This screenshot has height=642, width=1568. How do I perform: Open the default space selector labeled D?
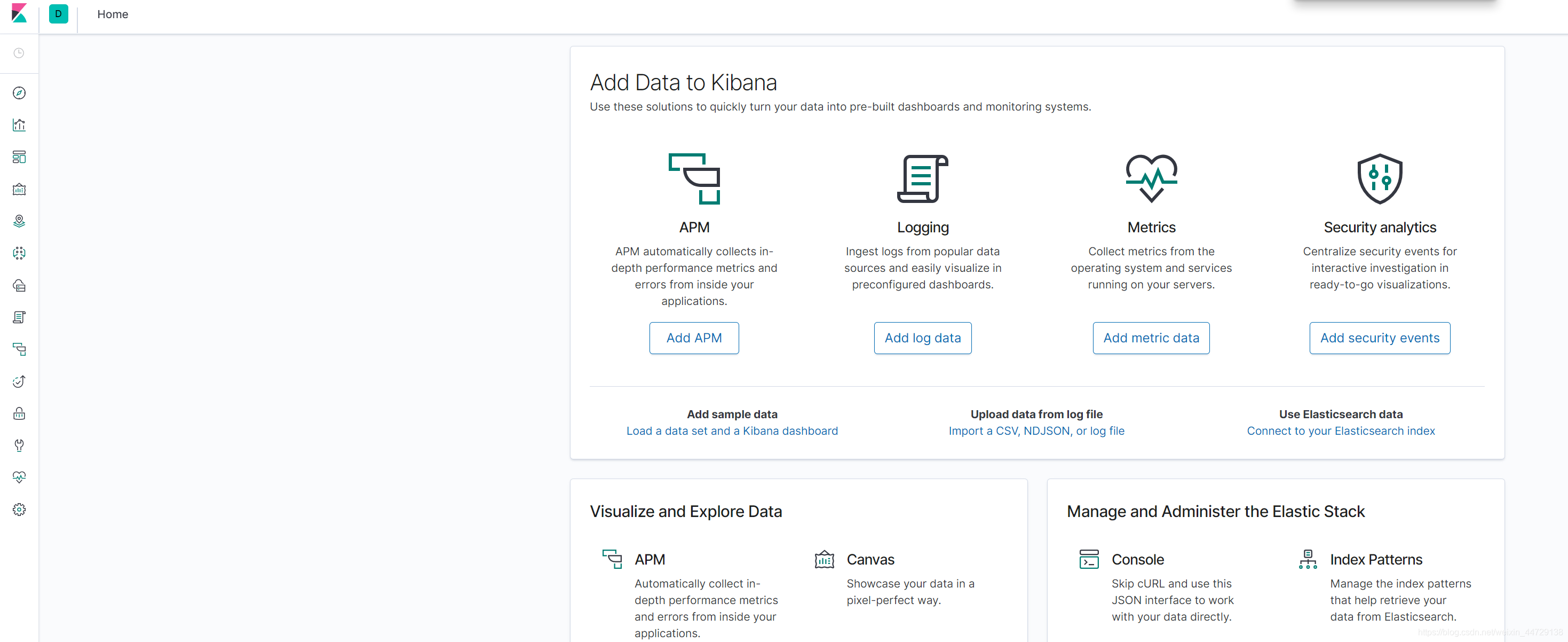(x=58, y=13)
